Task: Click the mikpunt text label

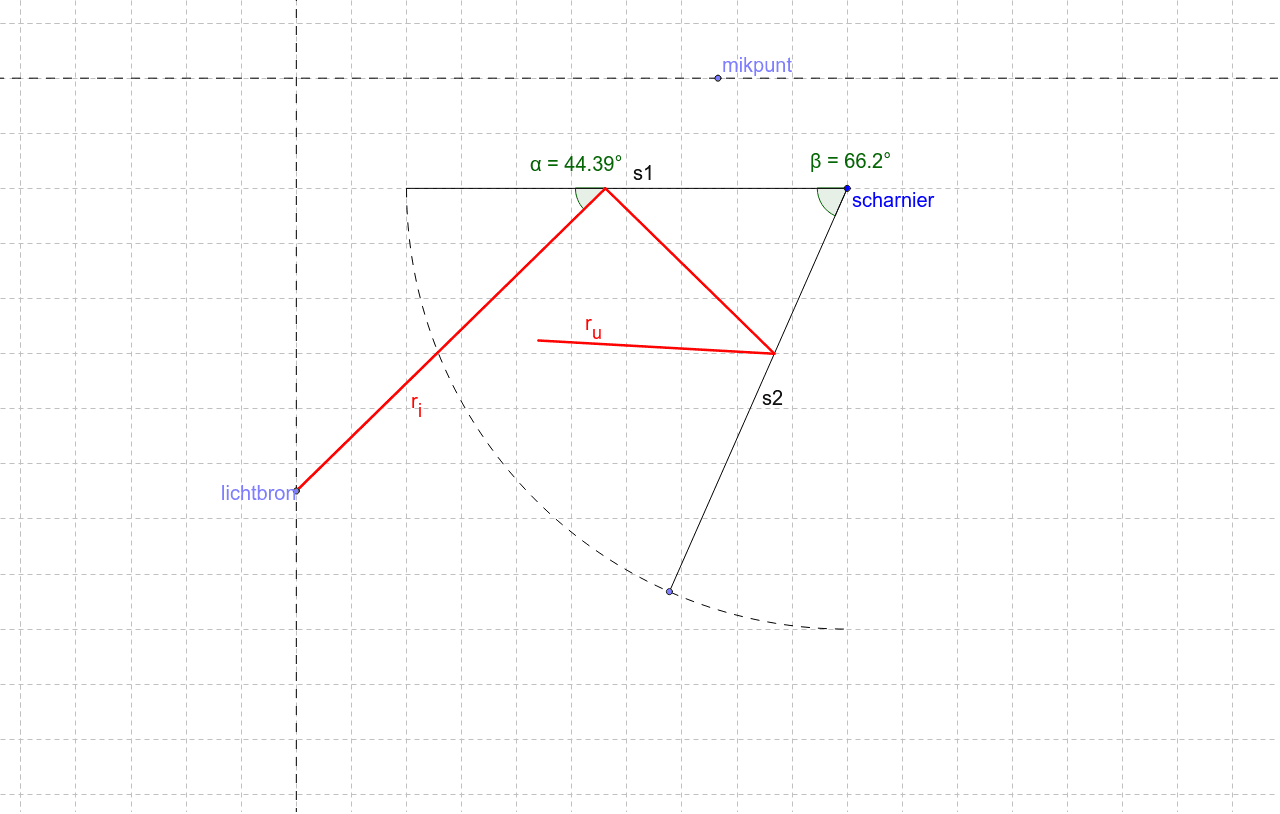Action: tap(757, 65)
